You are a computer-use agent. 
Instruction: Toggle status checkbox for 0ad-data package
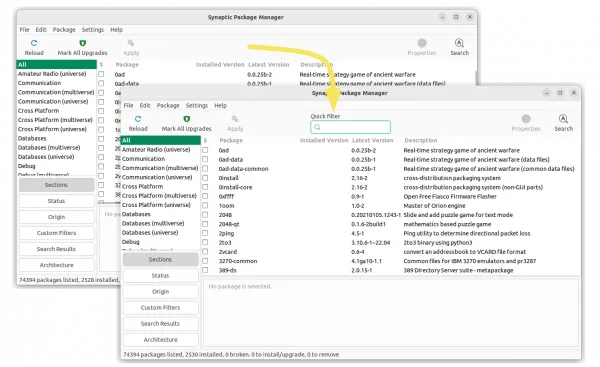pos(205,159)
